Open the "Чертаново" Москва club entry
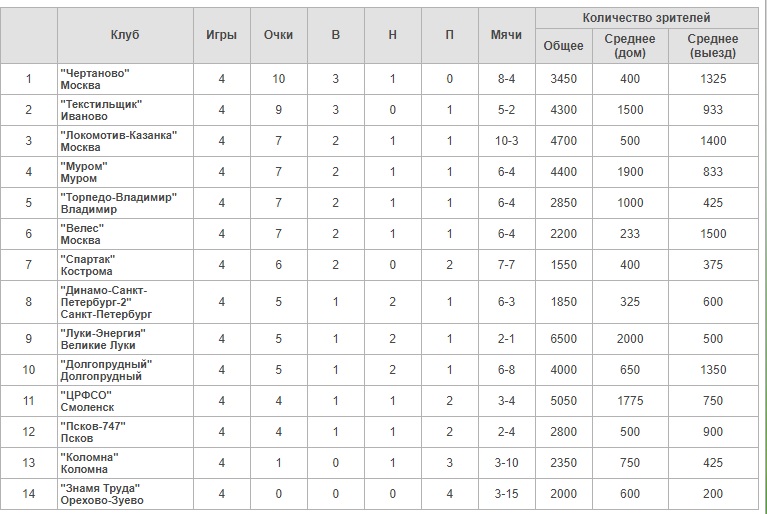Image resolution: width=767 pixels, height=514 pixels. [x=95, y=79]
